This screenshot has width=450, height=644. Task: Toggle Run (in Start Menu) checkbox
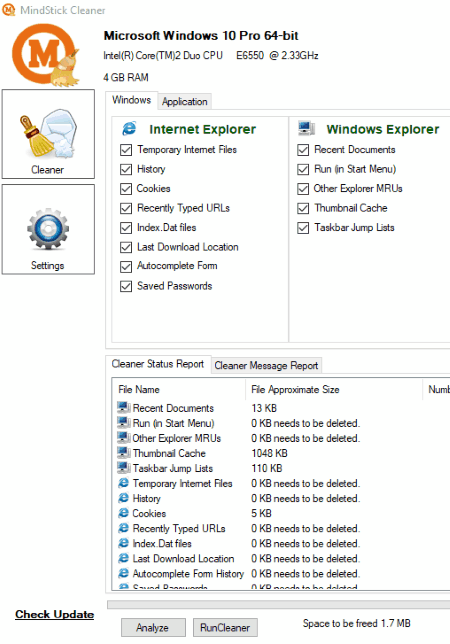303,169
